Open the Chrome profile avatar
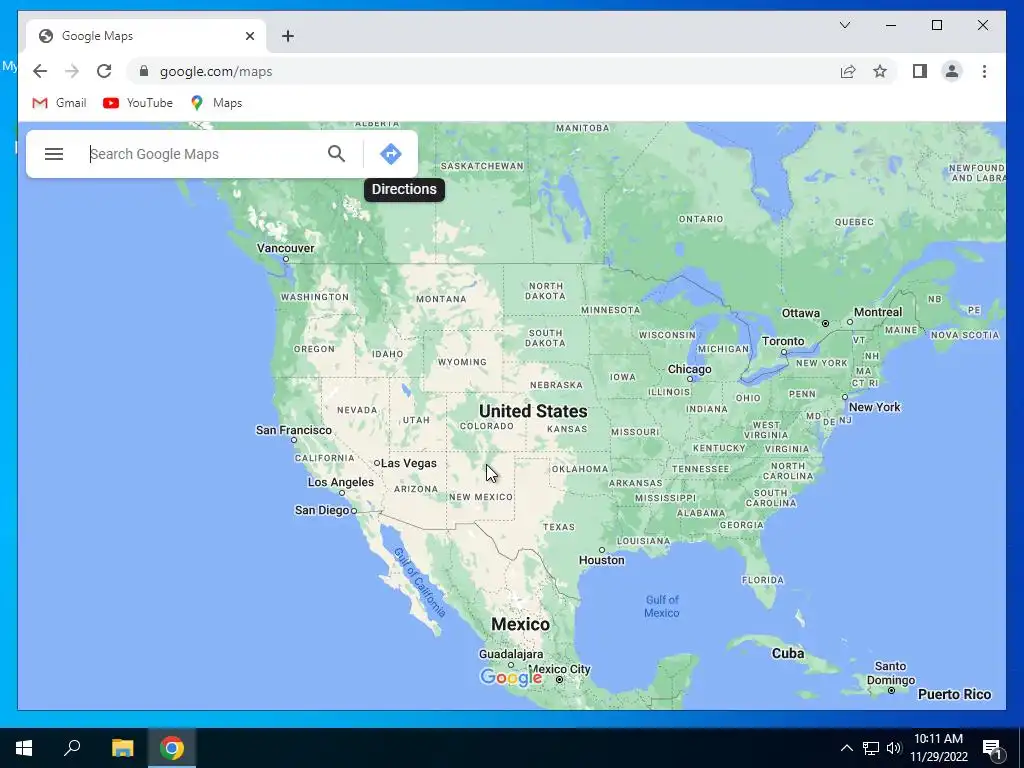1024x768 pixels. 952,71
